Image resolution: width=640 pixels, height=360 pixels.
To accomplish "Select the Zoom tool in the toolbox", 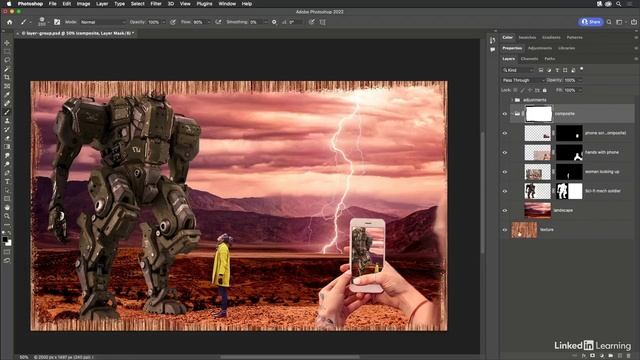I will pos(7,216).
